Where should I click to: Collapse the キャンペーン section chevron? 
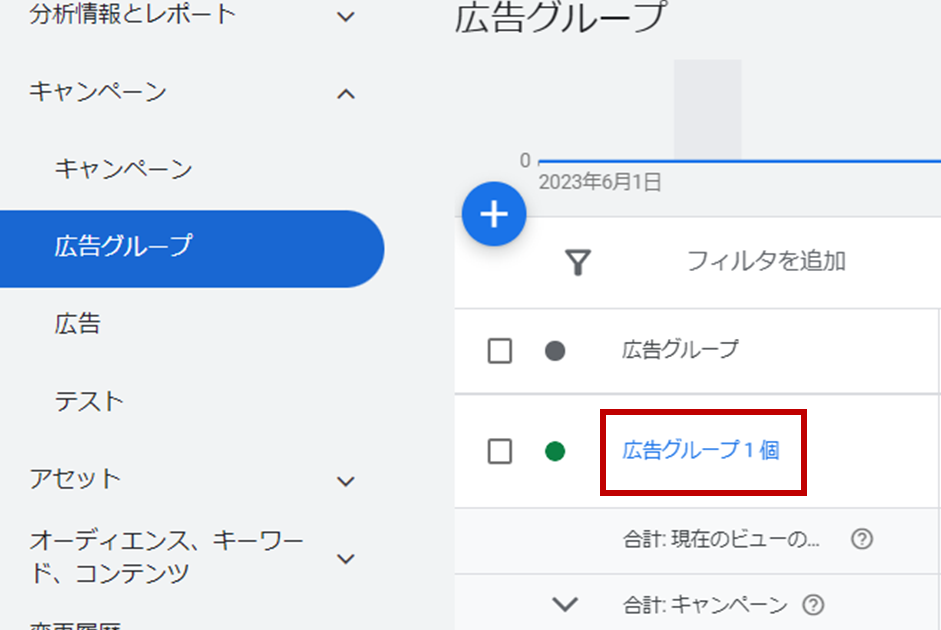(x=346, y=94)
